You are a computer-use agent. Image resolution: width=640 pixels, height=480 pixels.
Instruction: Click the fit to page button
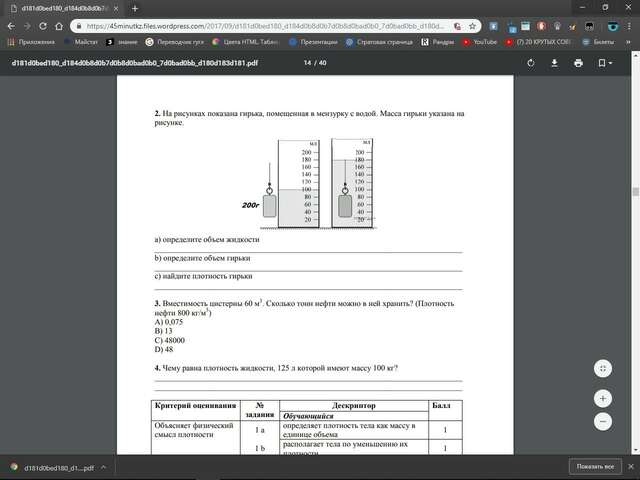[602, 369]
